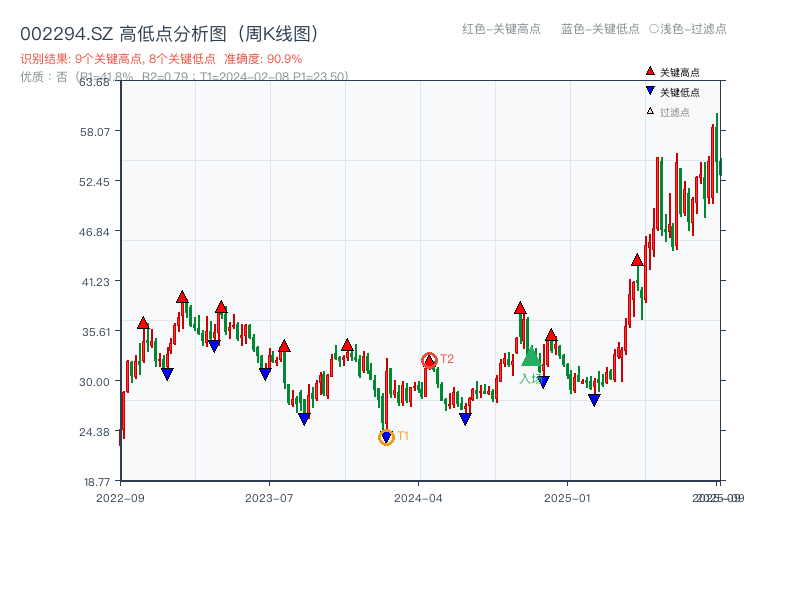Image resolution: width=800 pixels, height=600 pixels.
Task: Click the blue low marker between T2 and 入场
Action: (465, 419)
